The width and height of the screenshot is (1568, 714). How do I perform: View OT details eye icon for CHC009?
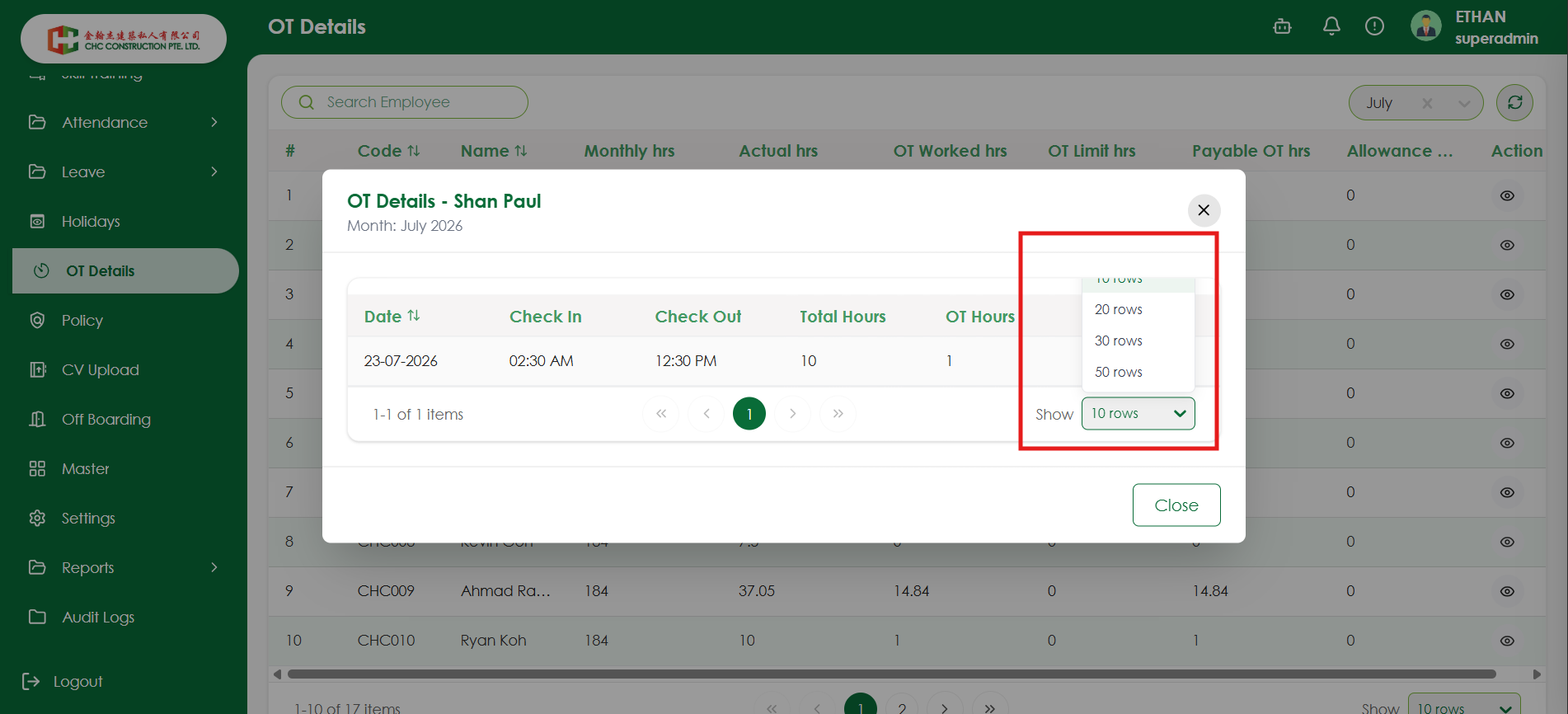1507,591
